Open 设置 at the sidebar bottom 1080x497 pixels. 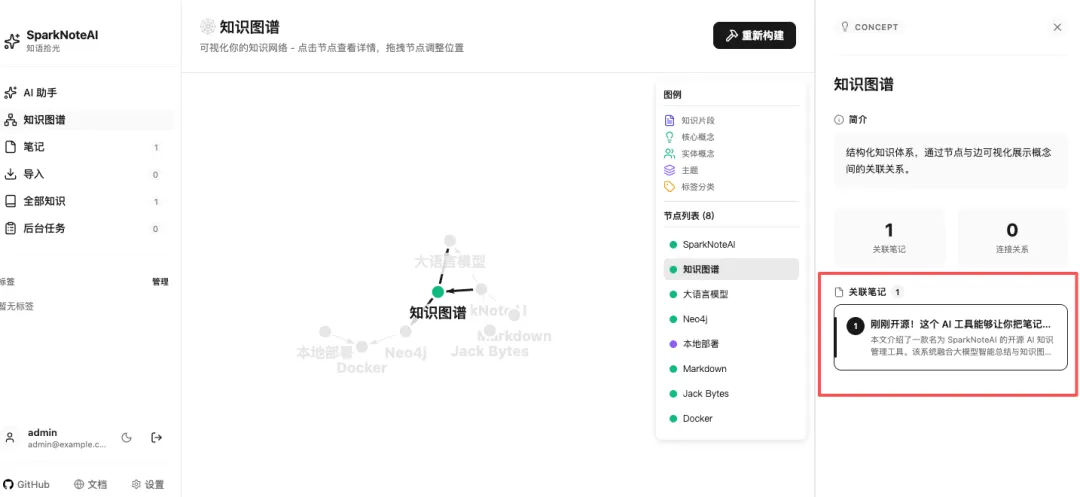click(x=147, y=485)
